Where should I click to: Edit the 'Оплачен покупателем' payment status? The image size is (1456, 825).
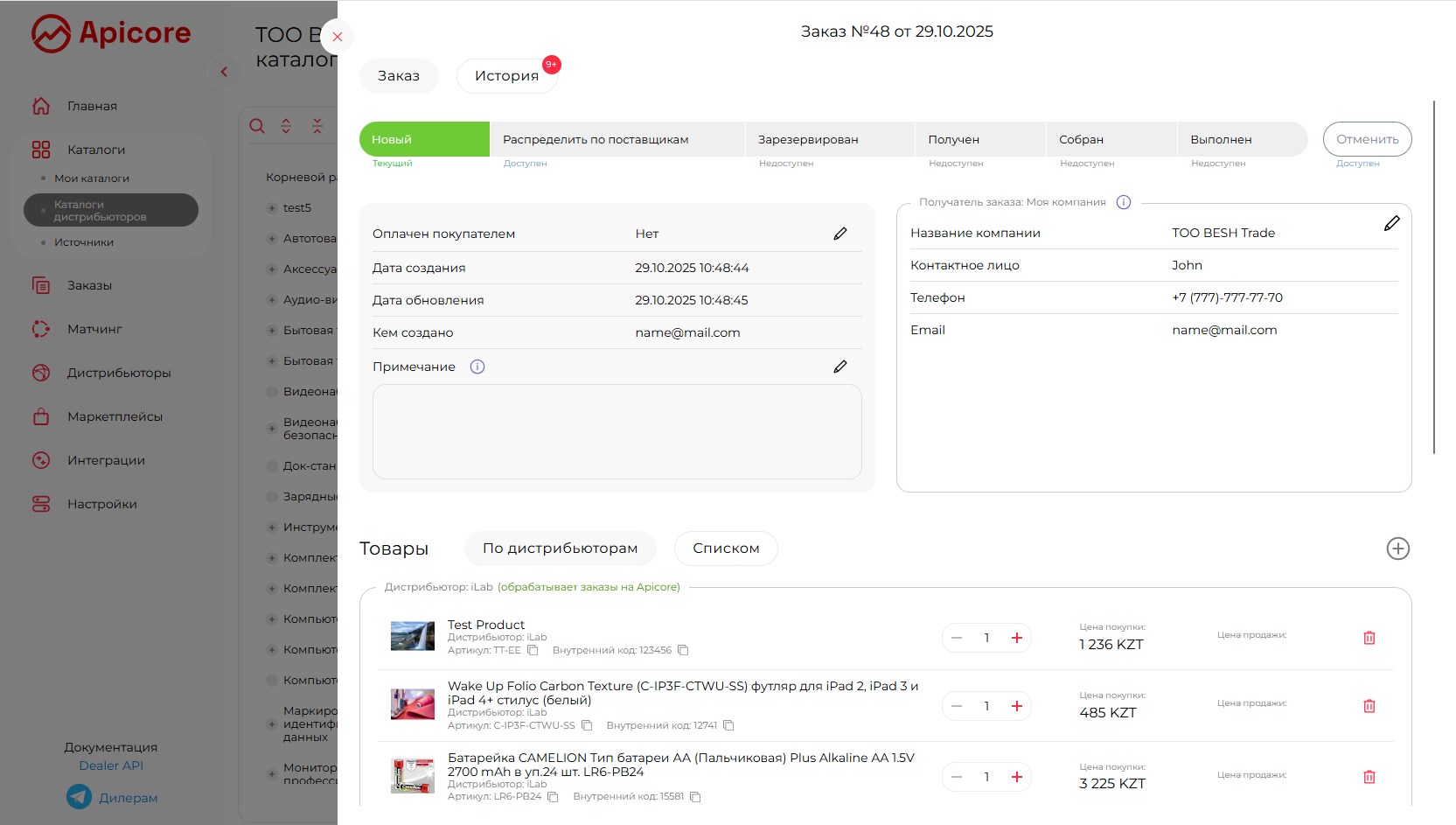coord(839,234)
